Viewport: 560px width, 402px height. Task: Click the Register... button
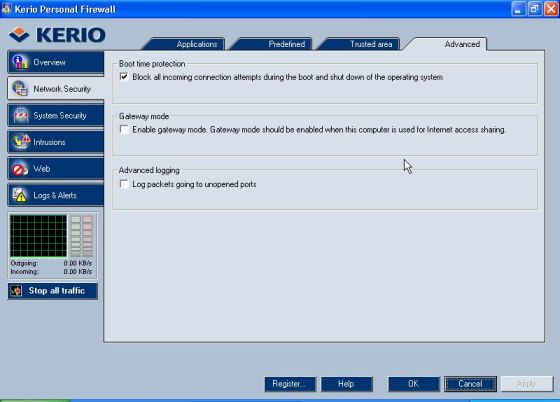pyautogui.click(x=290, y=384)
